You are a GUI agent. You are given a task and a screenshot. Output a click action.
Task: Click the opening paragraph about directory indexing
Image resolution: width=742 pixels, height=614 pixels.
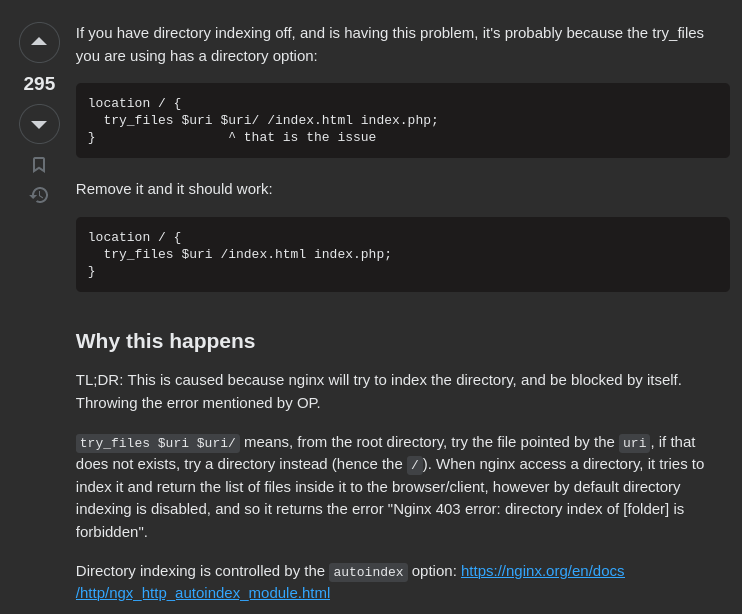(x=389, y=44)
